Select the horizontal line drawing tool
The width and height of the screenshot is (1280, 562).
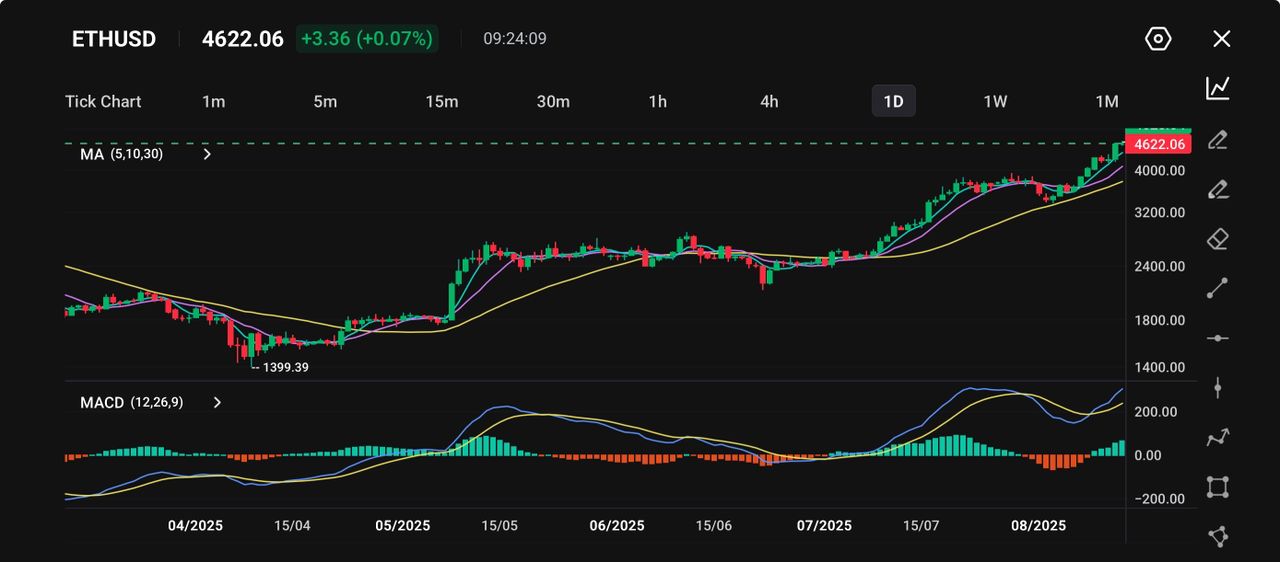coord(1217,338)
